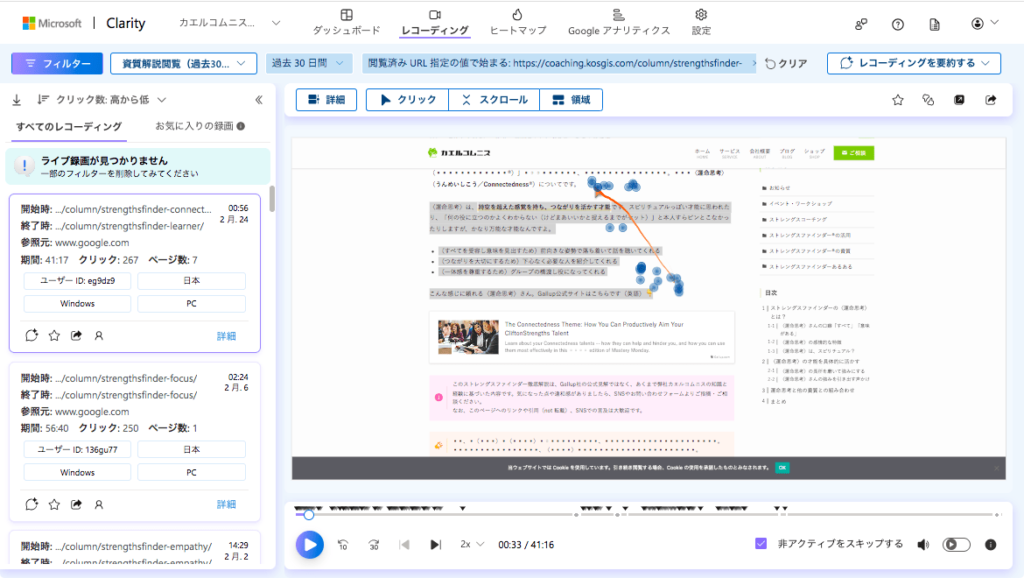Expand the カエルコムニス project dropdown
Image resolution: width=1024 pixels, height=578 pixels.
229,23
